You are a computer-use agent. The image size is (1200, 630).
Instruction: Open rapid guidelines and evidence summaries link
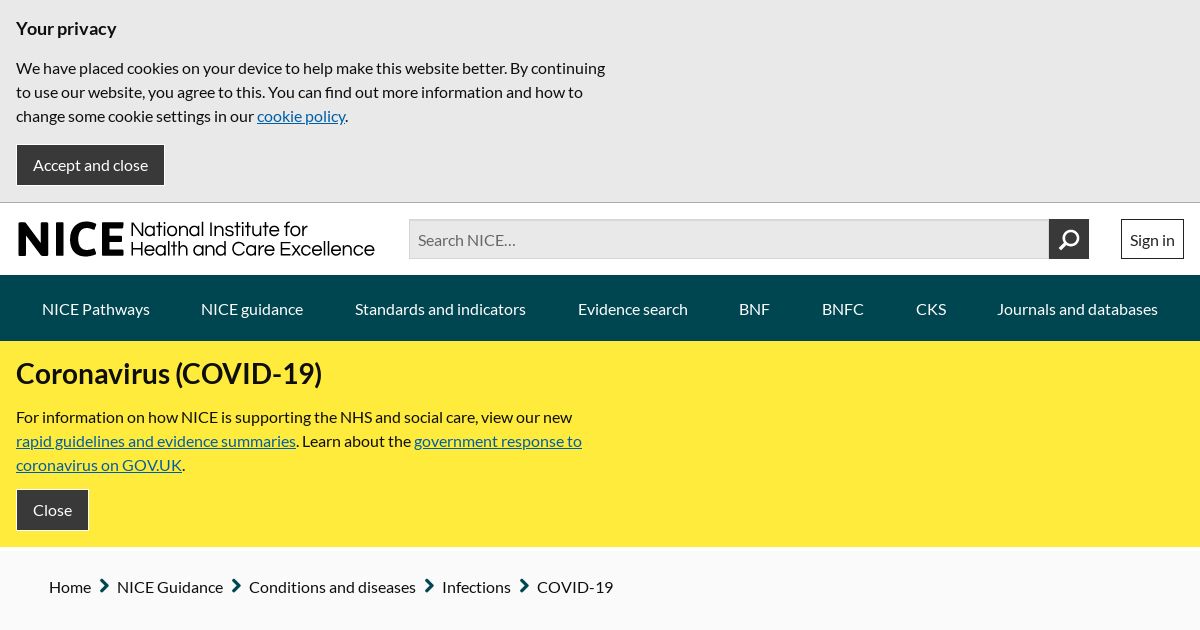point(156,441)
